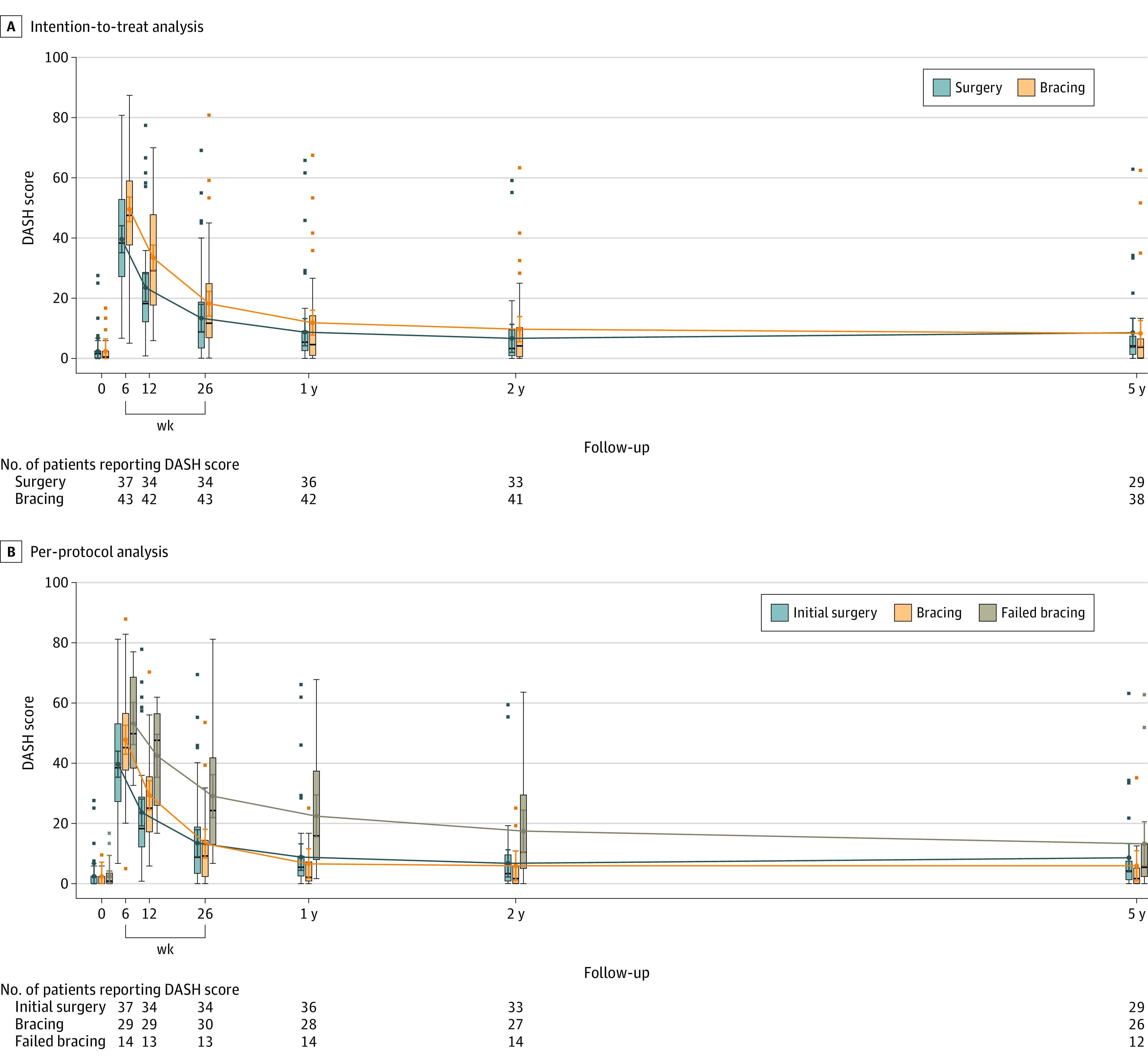The image size is (1148, 1062).
Task: Click the y-axis tick '20' in panel B
Action: tap(60, 824)
